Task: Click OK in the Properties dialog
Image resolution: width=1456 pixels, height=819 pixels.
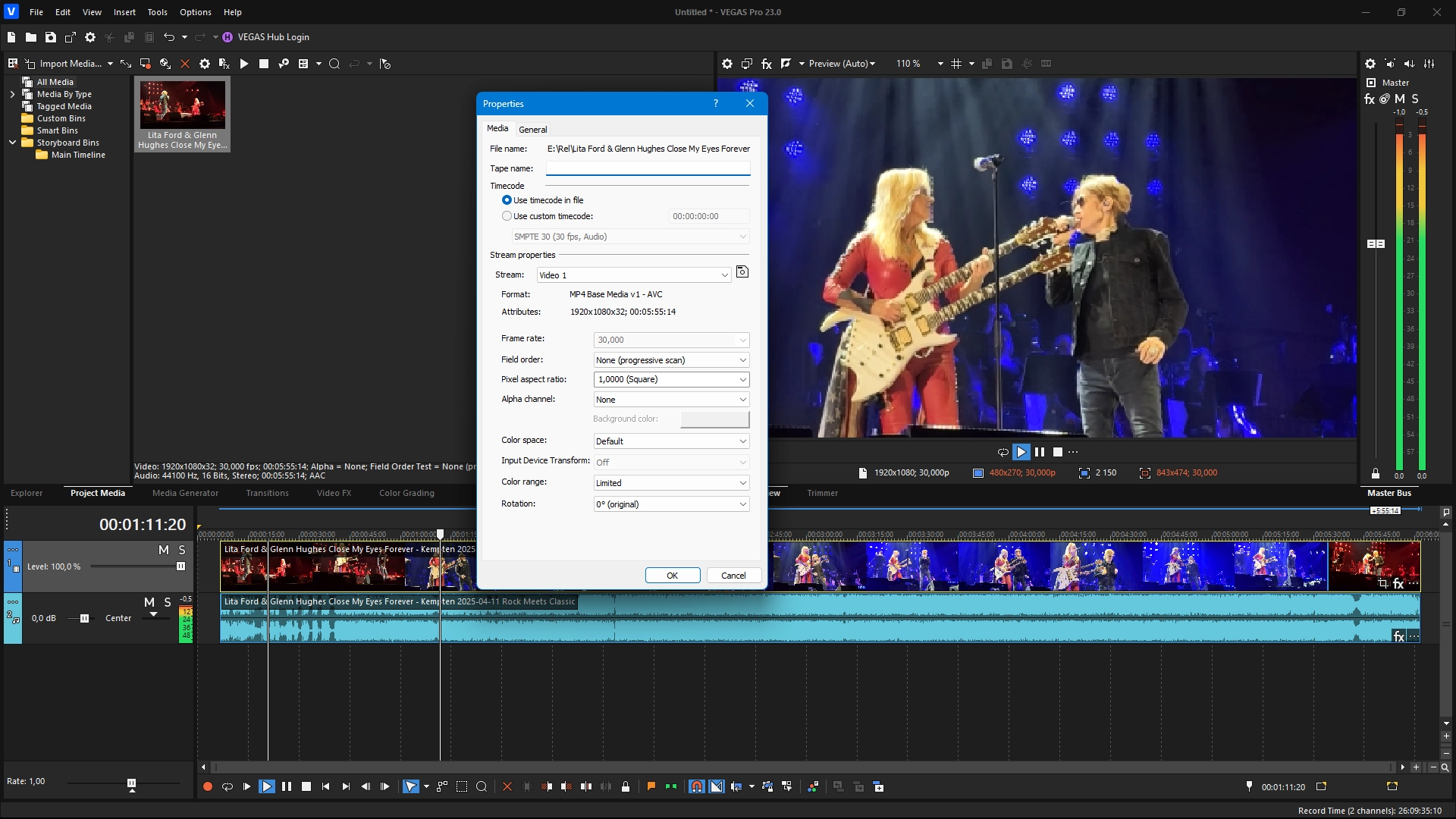Action: 672,576
